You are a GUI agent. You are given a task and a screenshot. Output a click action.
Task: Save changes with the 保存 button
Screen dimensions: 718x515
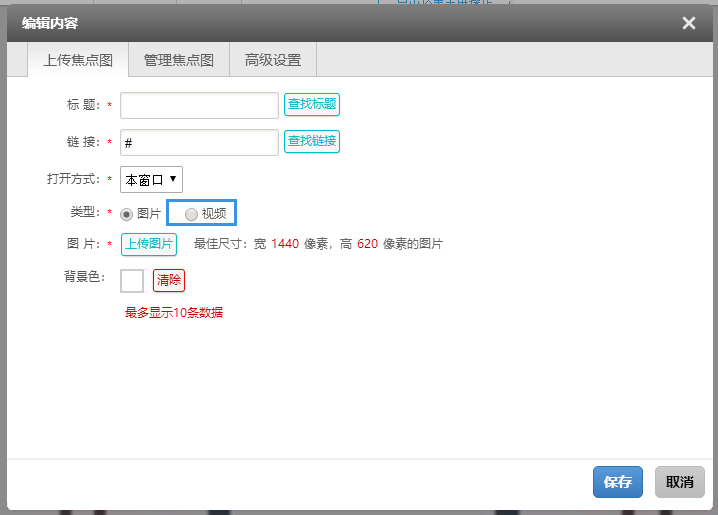(617, 482)
